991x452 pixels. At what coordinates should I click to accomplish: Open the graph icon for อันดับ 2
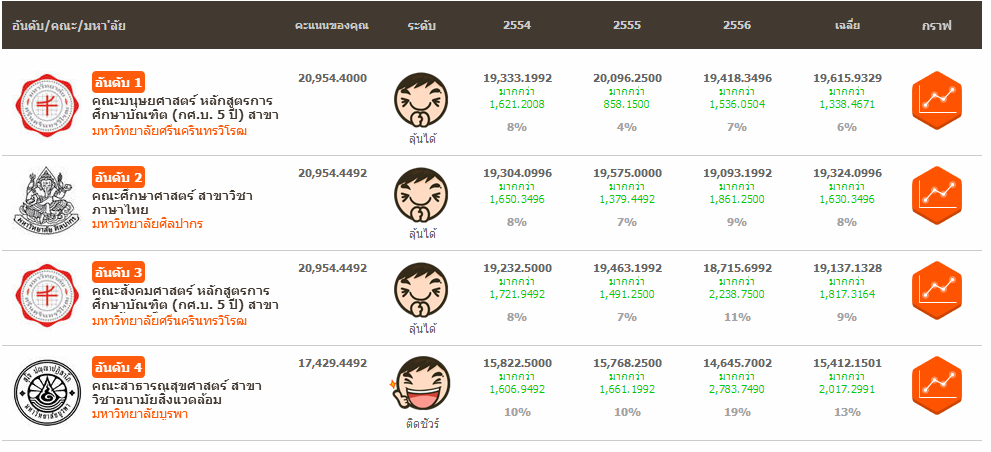coord(936,196)
